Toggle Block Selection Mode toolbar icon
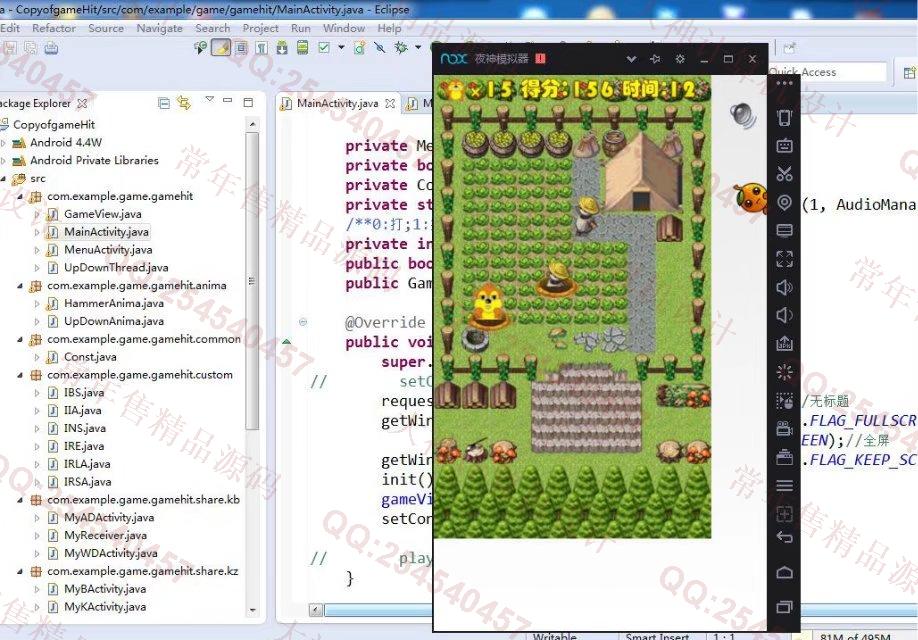 [241, 48]
